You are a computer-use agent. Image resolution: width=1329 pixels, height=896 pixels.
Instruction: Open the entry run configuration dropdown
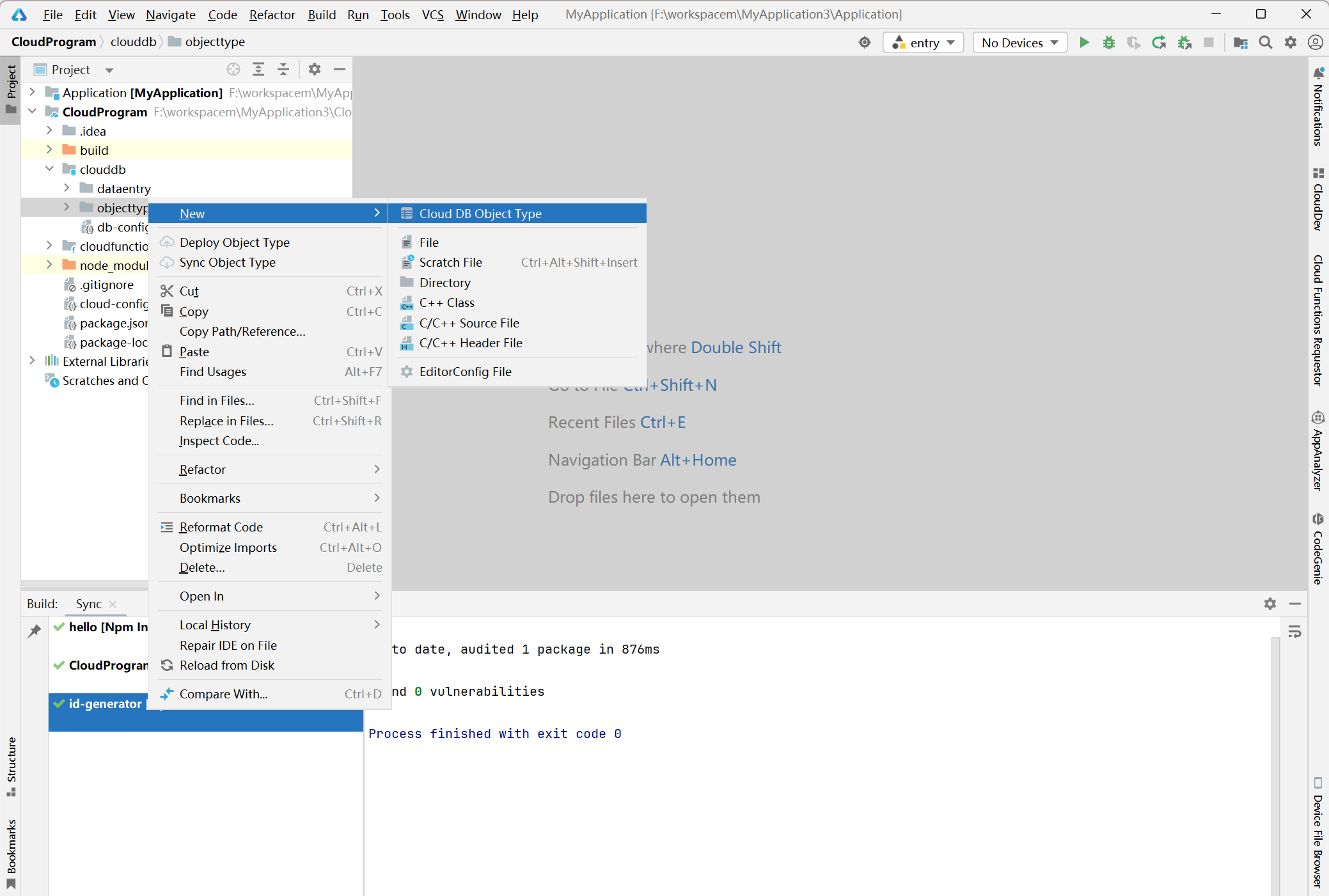[x=924, y=43]
